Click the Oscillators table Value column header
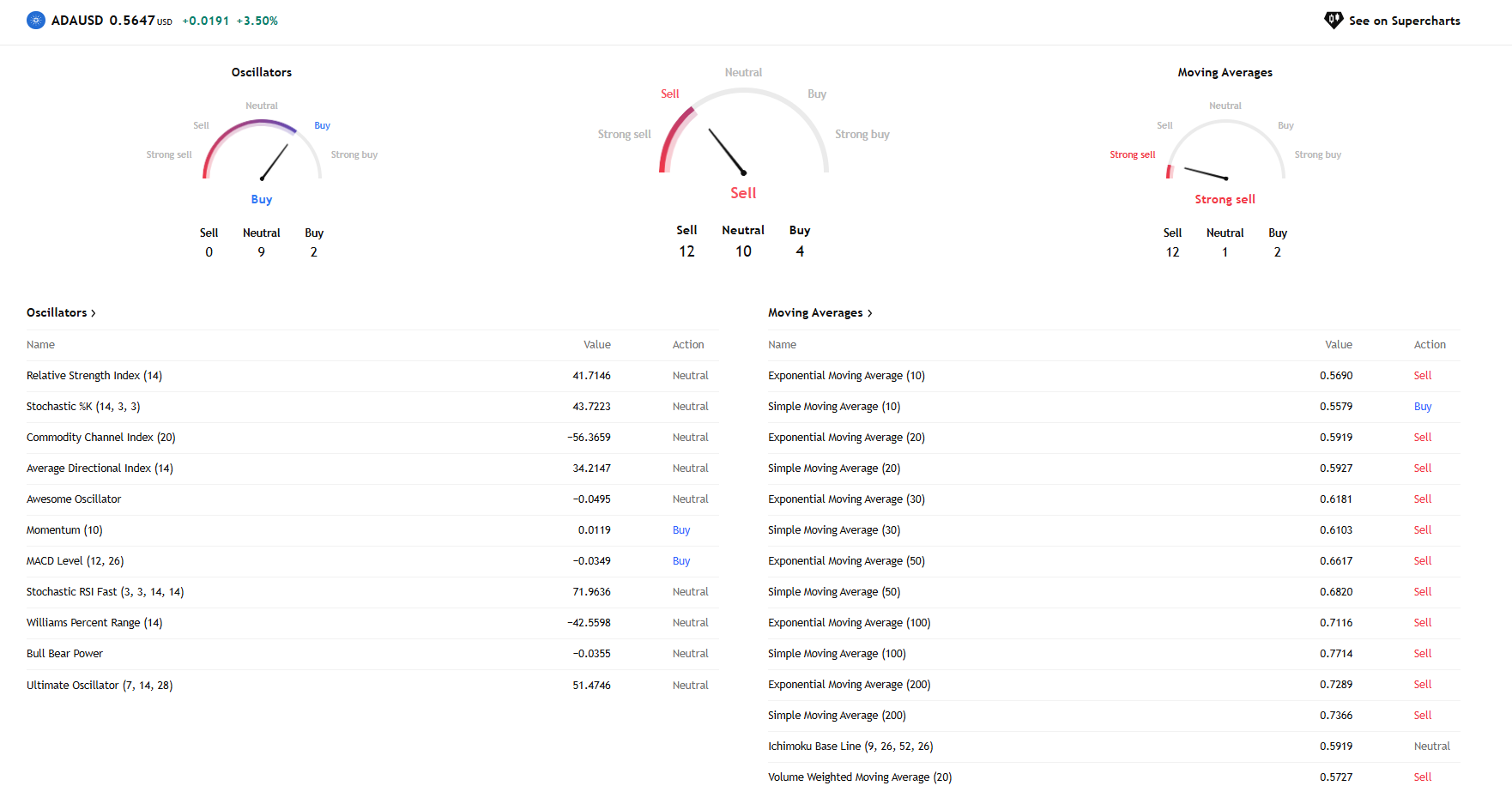This screenshot has width=1512, height=792. [x=596, y=345]
